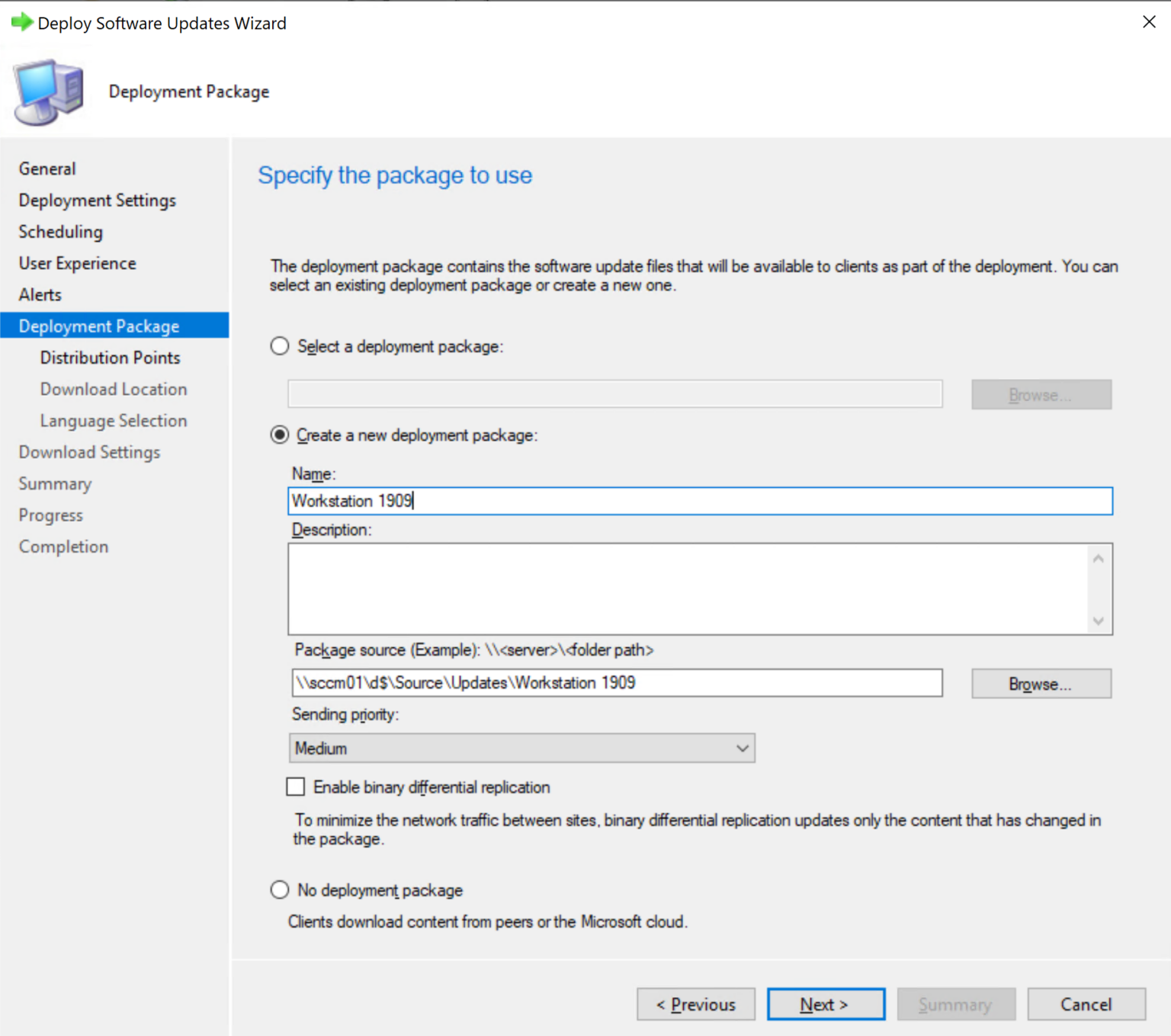Choose create a new deployment package
The height and width of the screenshot is (1036, 1171).
tap(279, 435)
